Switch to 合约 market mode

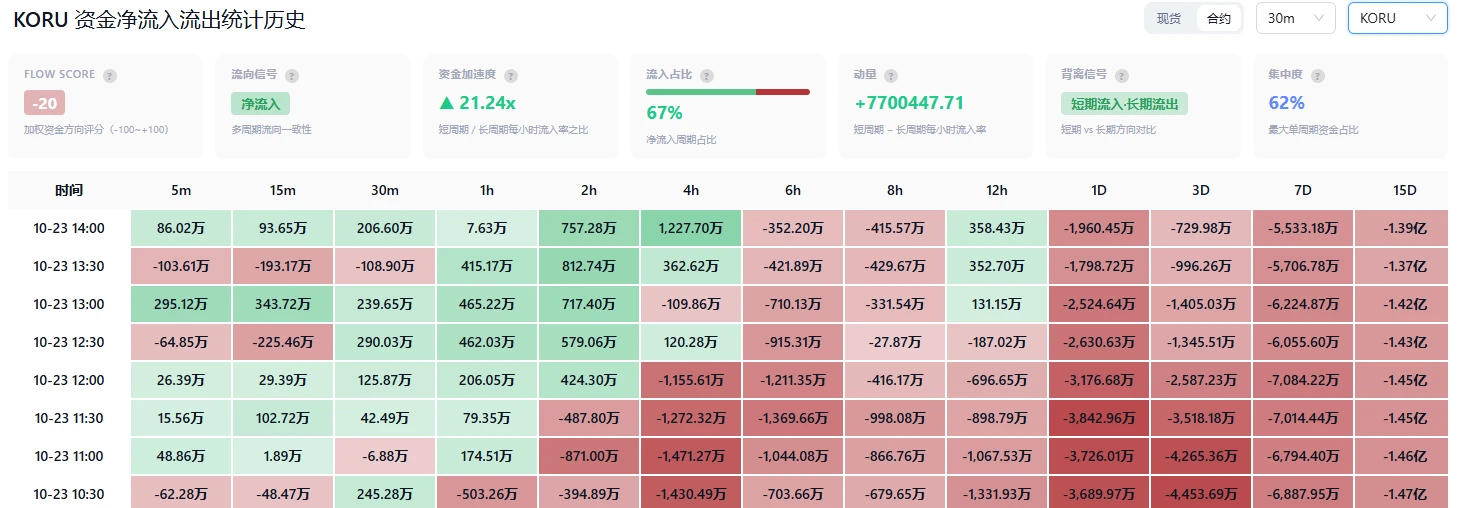[1218, 18]
